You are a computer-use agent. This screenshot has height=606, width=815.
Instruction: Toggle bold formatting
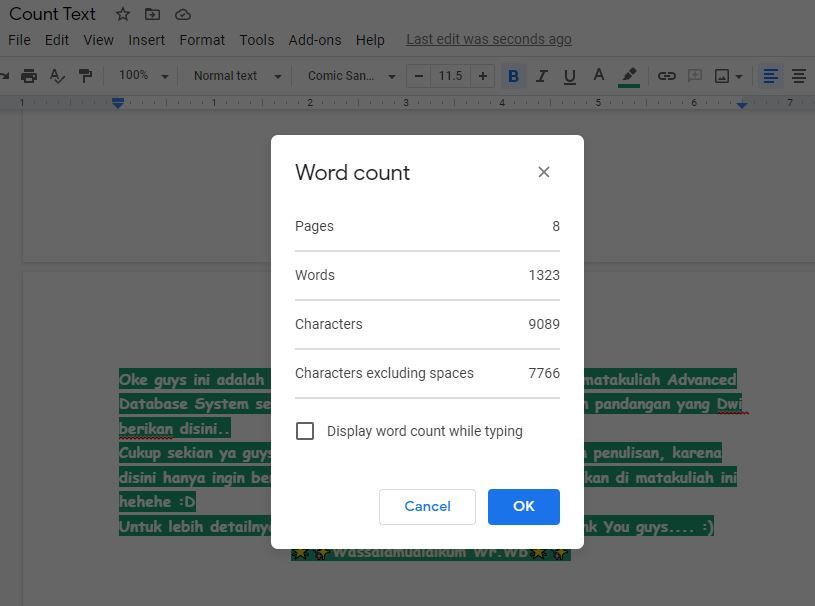513,76
